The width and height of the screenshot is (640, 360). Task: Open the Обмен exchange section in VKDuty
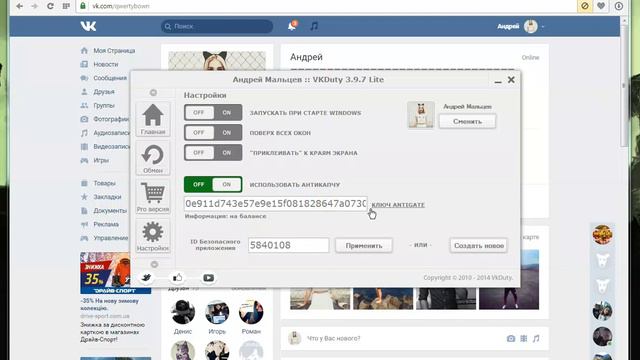click(153, 158)
